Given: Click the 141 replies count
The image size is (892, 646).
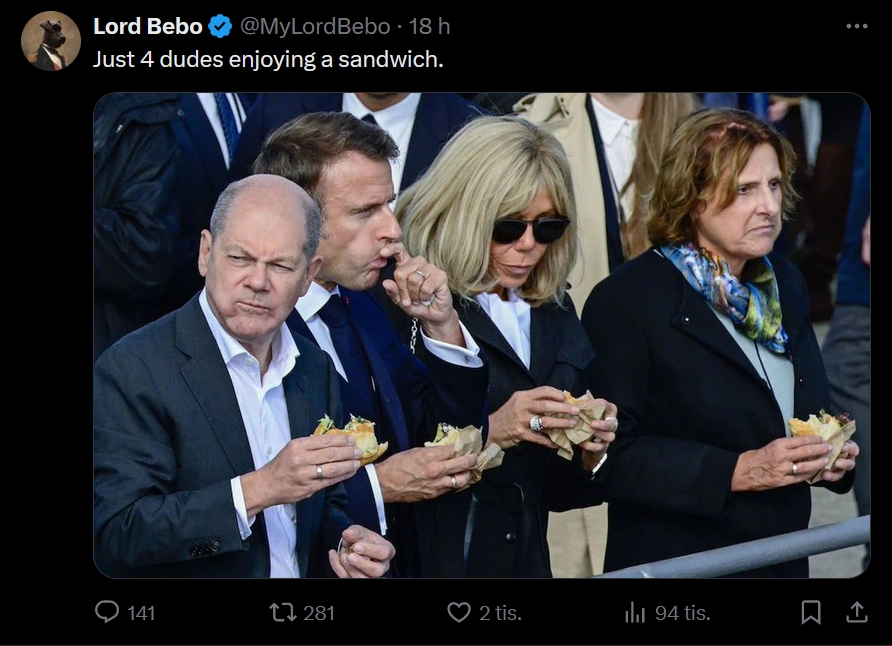Looking at the screenshot, I should tap(141, 613).
